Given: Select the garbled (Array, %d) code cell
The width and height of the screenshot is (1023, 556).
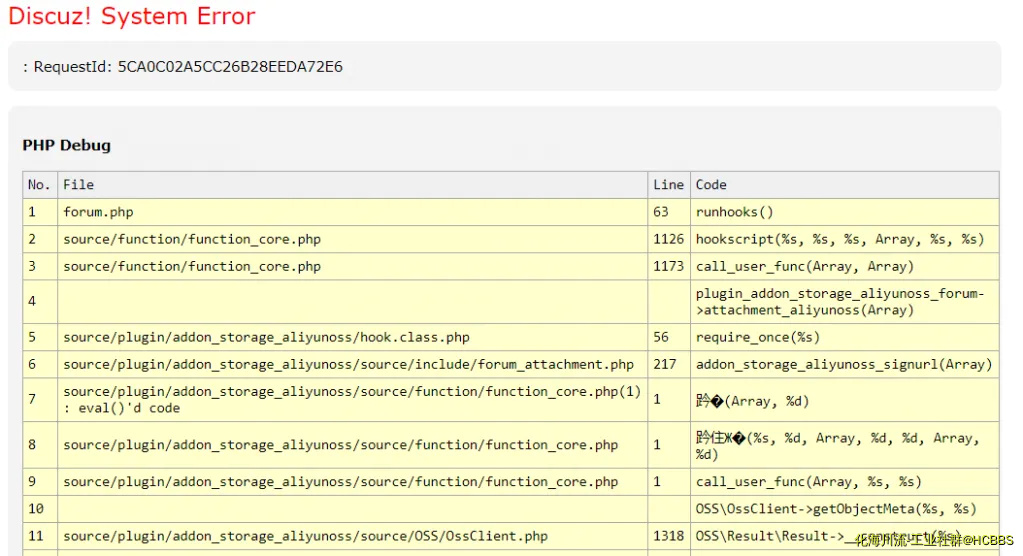Looking at the screenshot, I should coord(845,399).
